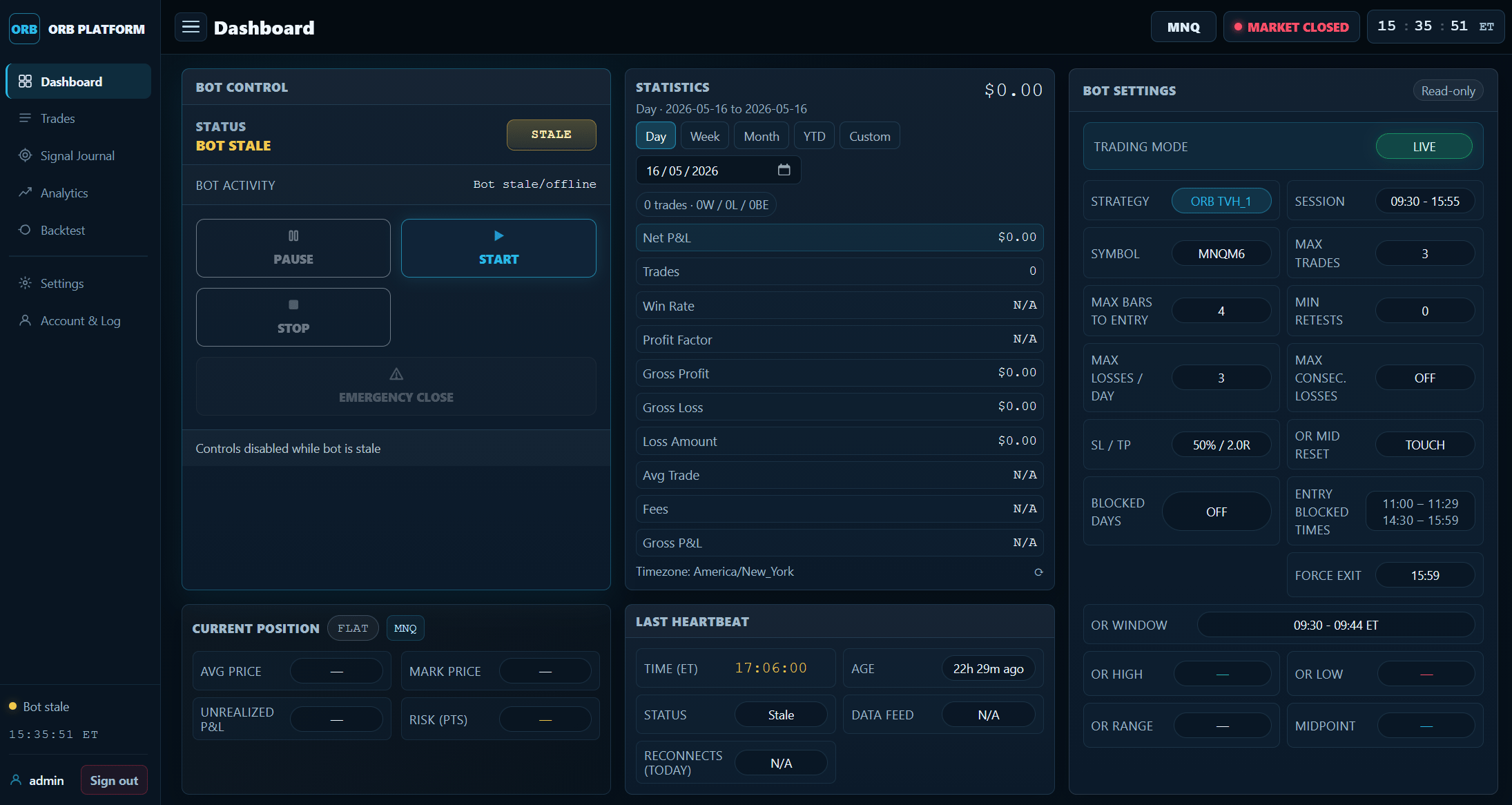
Task: Click the START bot button
Action: pos(498,248)
